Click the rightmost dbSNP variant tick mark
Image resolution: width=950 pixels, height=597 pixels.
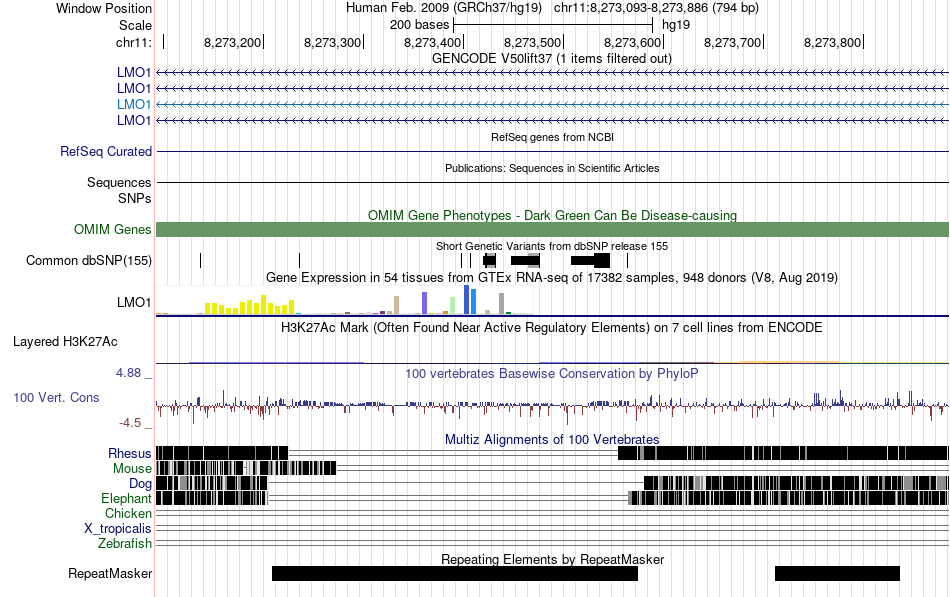(x=627, y=261)
